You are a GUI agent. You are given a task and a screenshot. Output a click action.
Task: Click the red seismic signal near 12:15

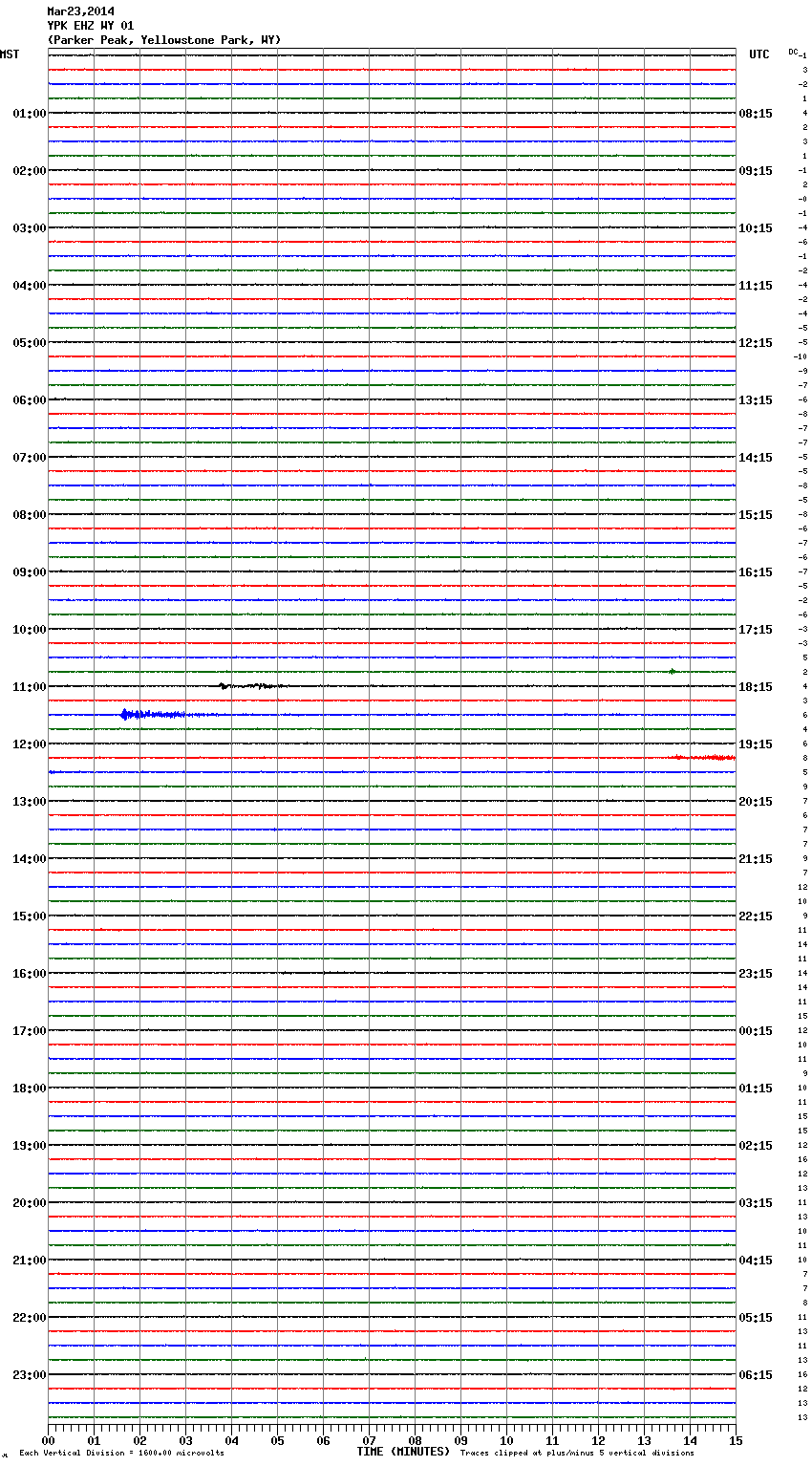click(x=705, y=757)
